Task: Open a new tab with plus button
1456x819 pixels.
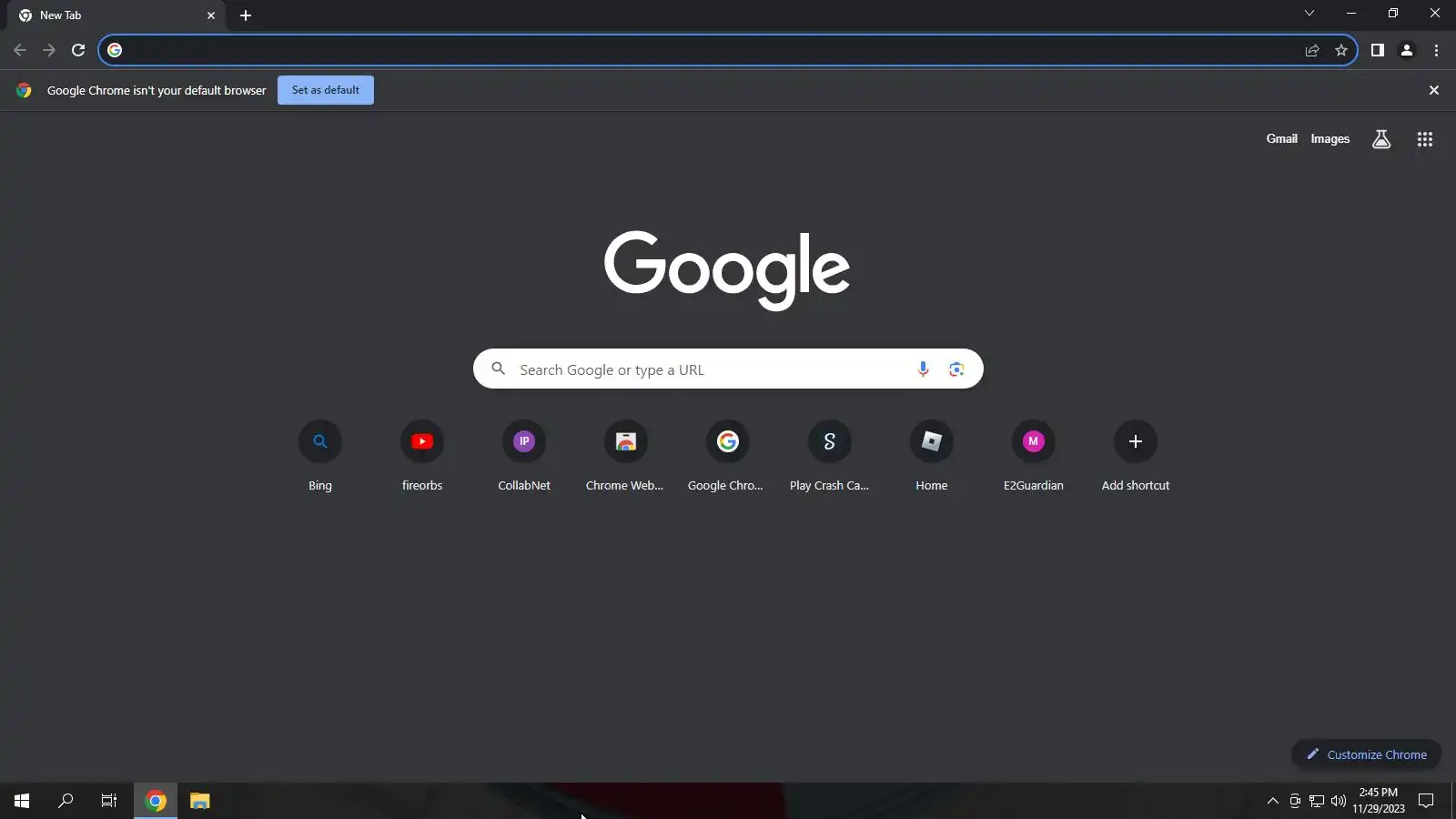Action: 246,15
